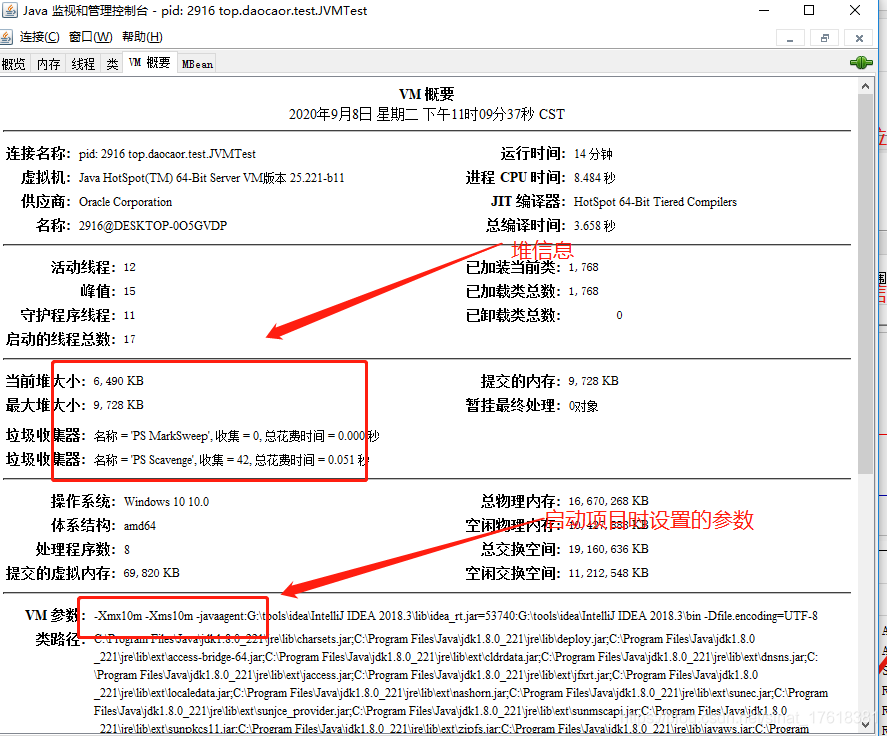The height and width of the screenshot is (736, 887).
Task: Click total swap space 19,160,636 KB
Action: [x=608, y=549]
